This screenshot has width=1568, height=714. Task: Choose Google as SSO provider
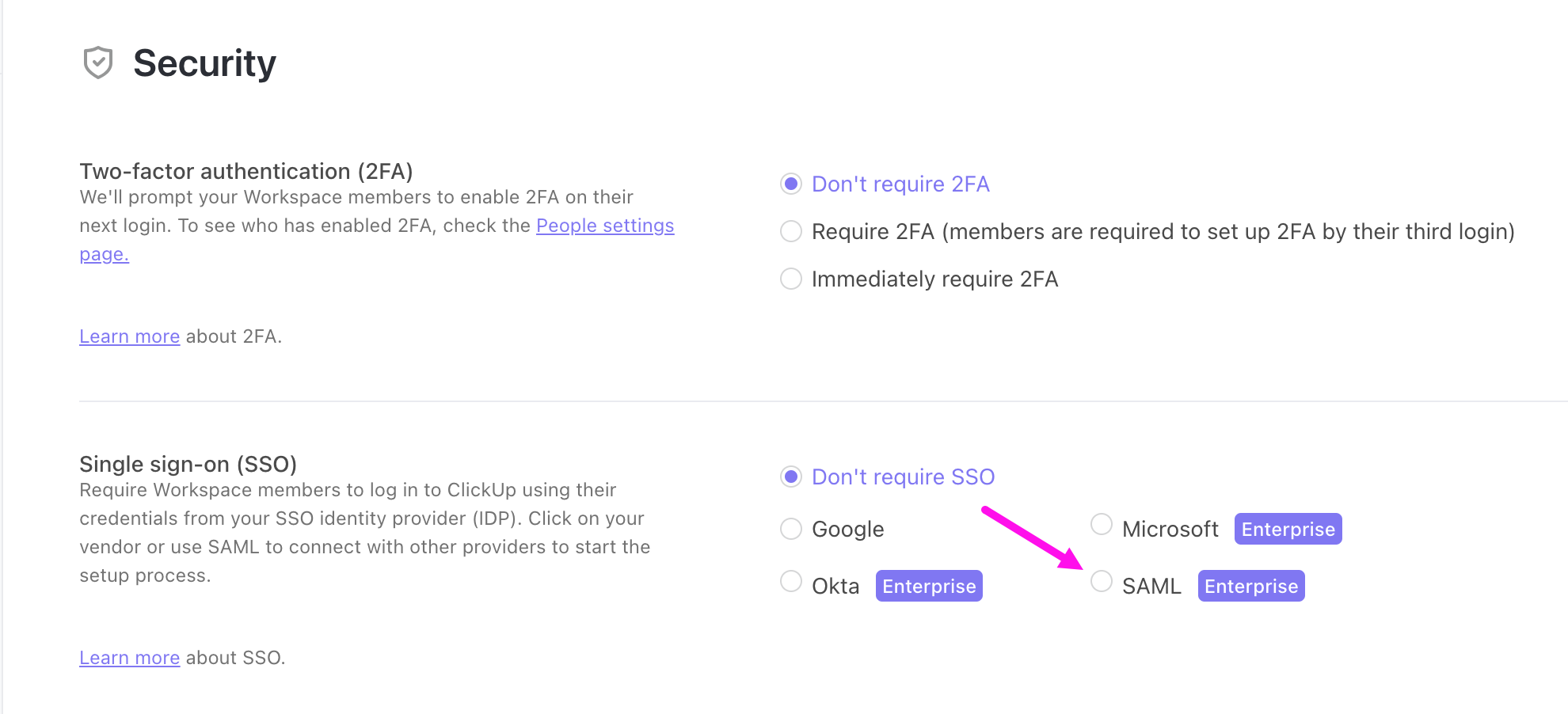(791, 529)
